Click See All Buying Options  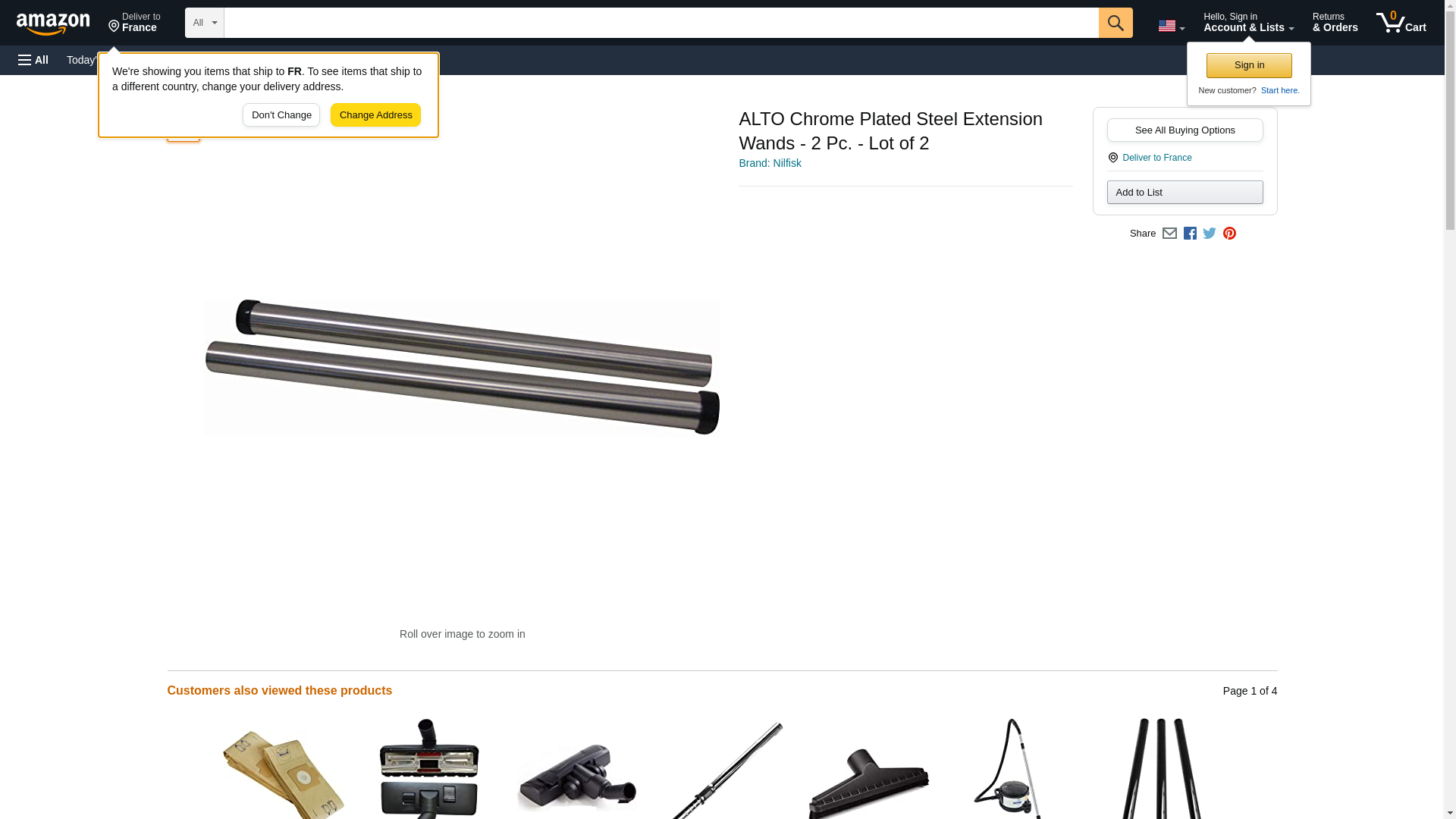1185,130
